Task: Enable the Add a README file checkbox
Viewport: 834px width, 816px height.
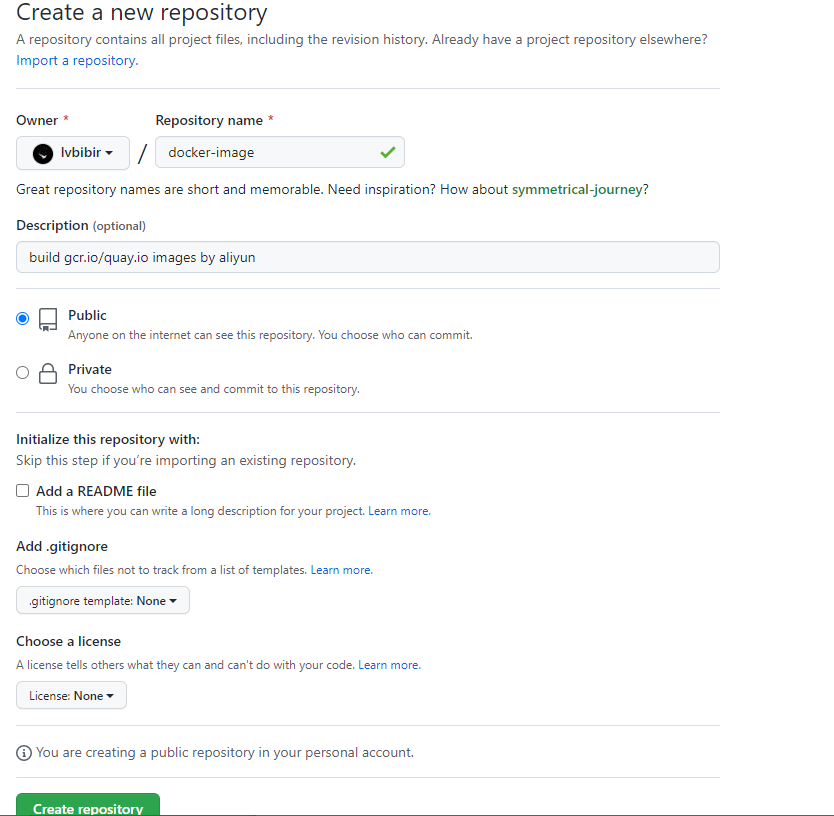Action: (23, 491)
